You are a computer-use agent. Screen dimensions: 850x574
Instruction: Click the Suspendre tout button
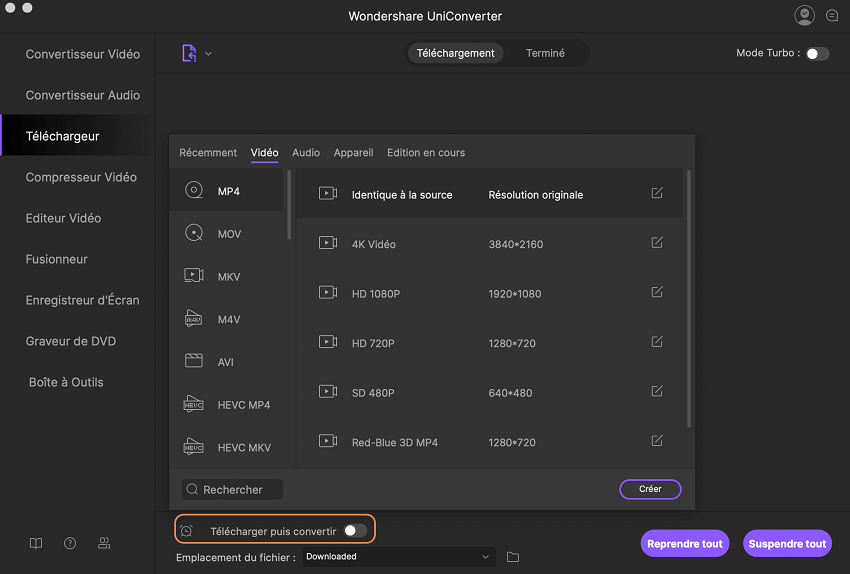click(x=787, y=544)
